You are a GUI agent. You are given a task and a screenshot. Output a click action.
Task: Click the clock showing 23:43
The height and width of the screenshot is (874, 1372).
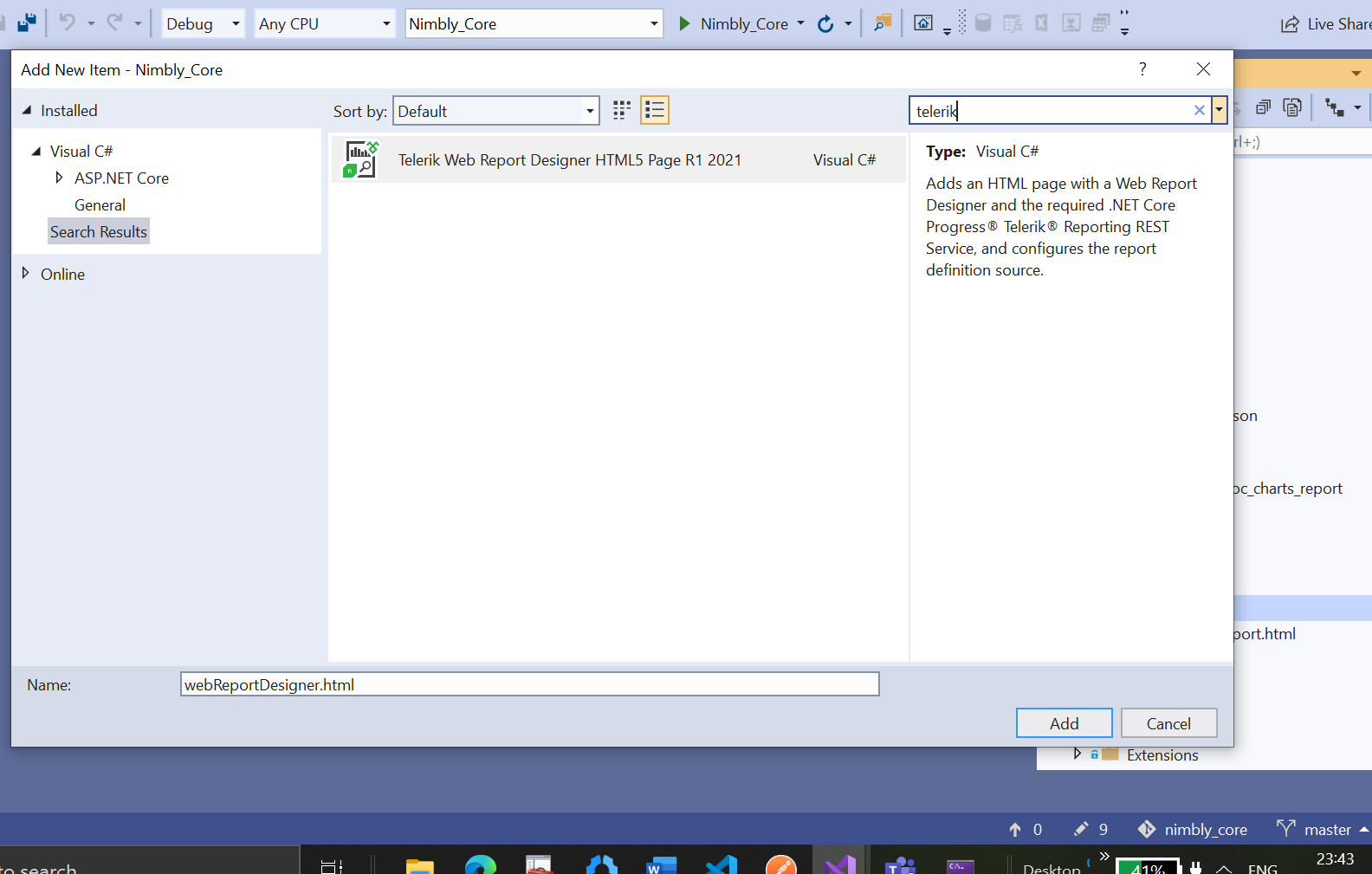(1335, 859)
